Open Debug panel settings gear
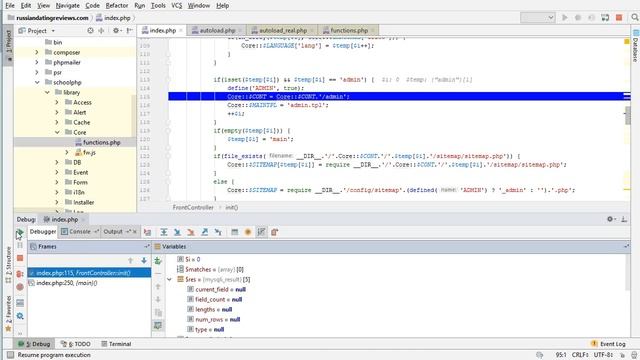The width and height of the screenshot is (640, 360). click(611, 219)
